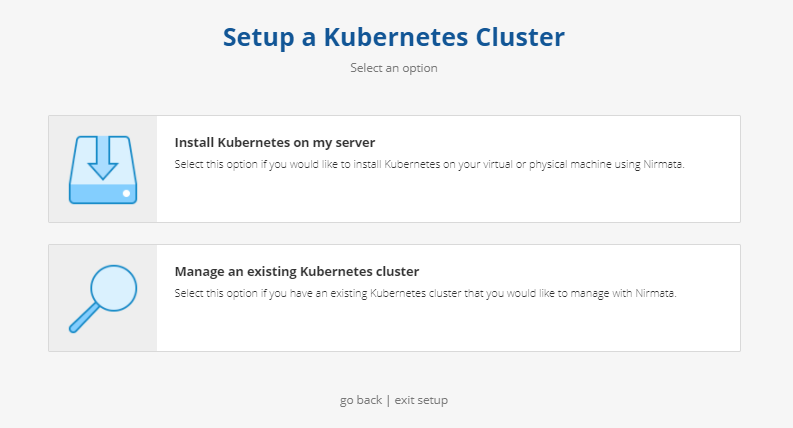Click the word "Nirmata" in the Install description

664,164
